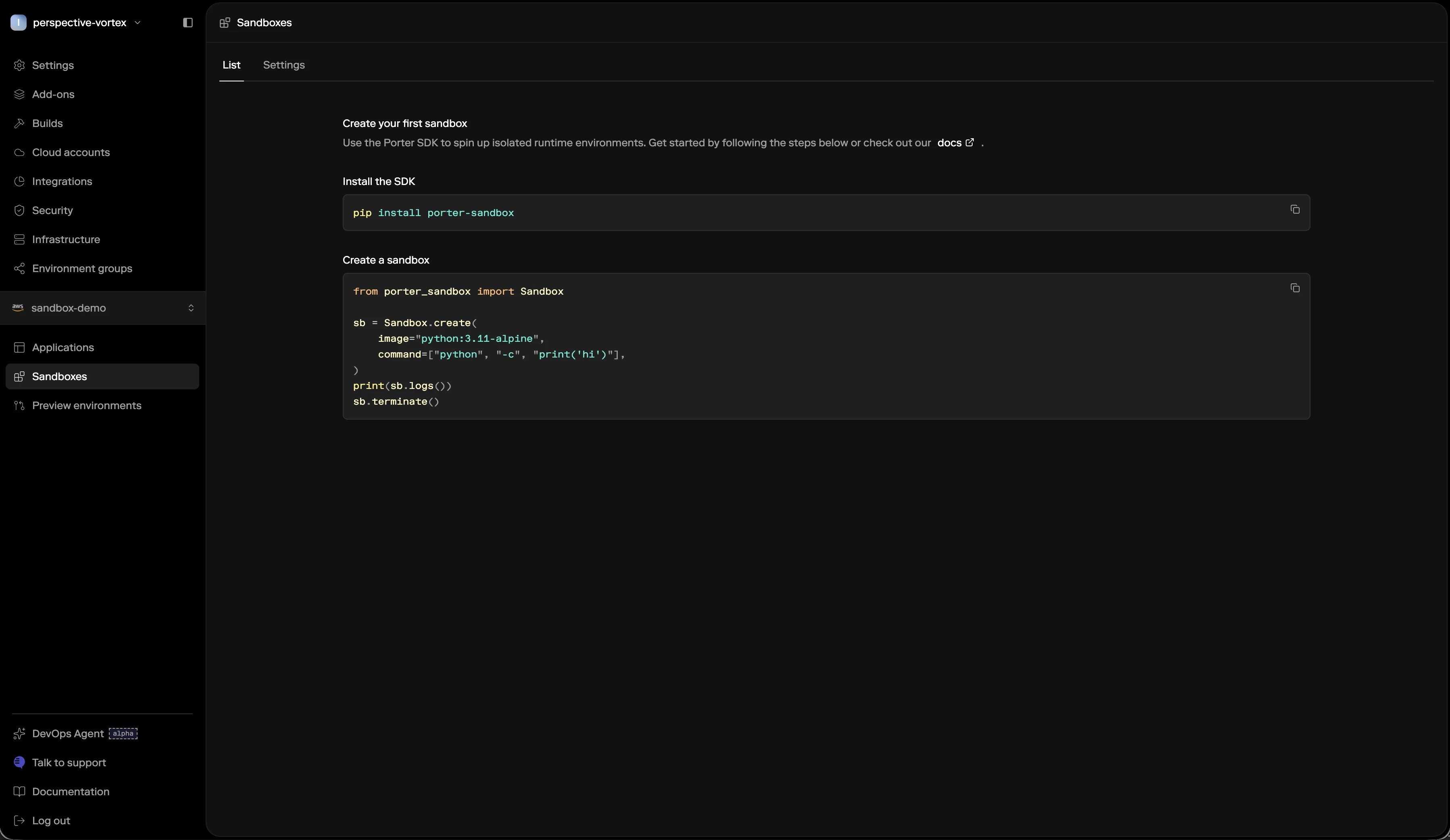Click the 'Create your first sandbox' heading
This screenshot has height=840, width=1450.
404,124
